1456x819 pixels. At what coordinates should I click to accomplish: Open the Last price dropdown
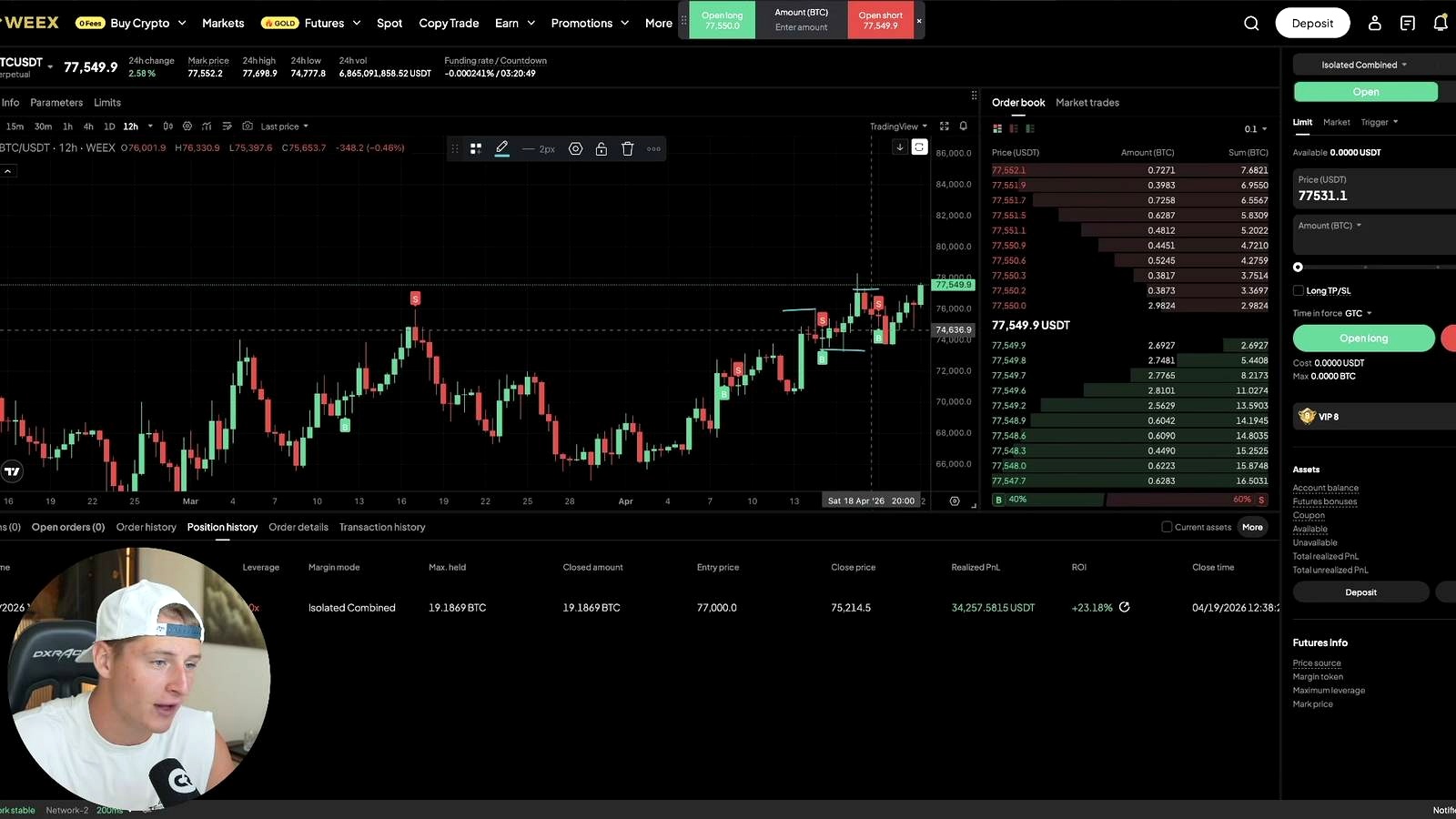(x=285, y=126)
